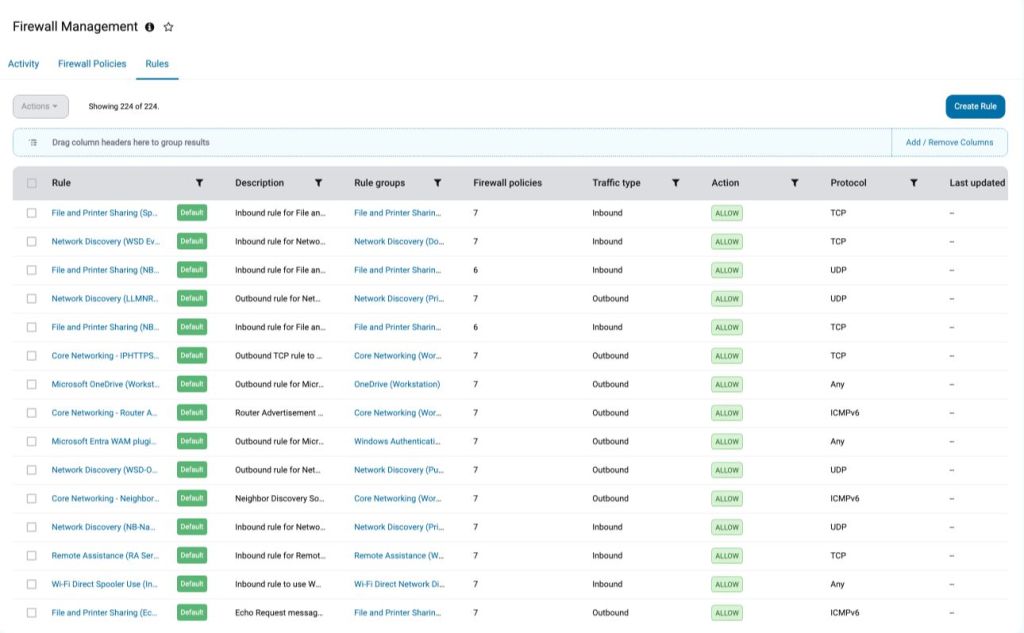Check the Network Discovery (WSD Ev.. row
Viewport: 1024px width, 633px height.
pyautogui.click(x=31, y=242)
